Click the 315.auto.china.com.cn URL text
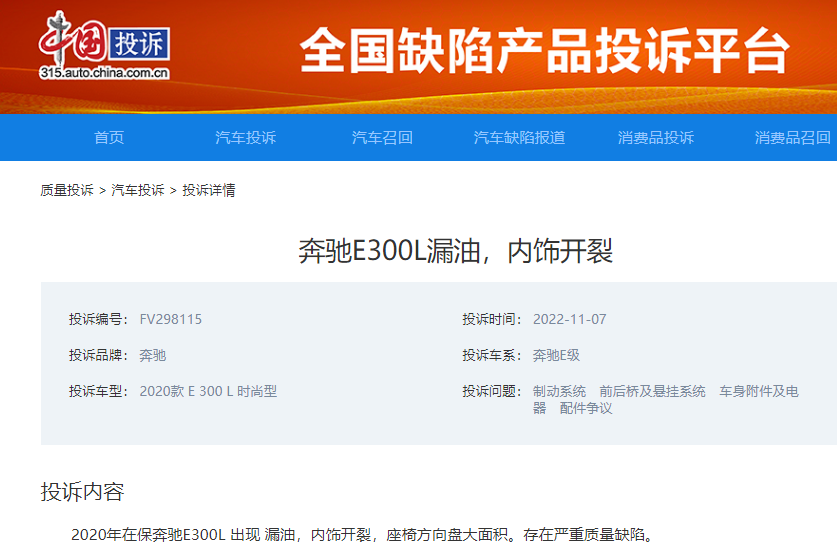Viewport: 837px width, 549px height. pyautogui.click(x=104, y=73)
